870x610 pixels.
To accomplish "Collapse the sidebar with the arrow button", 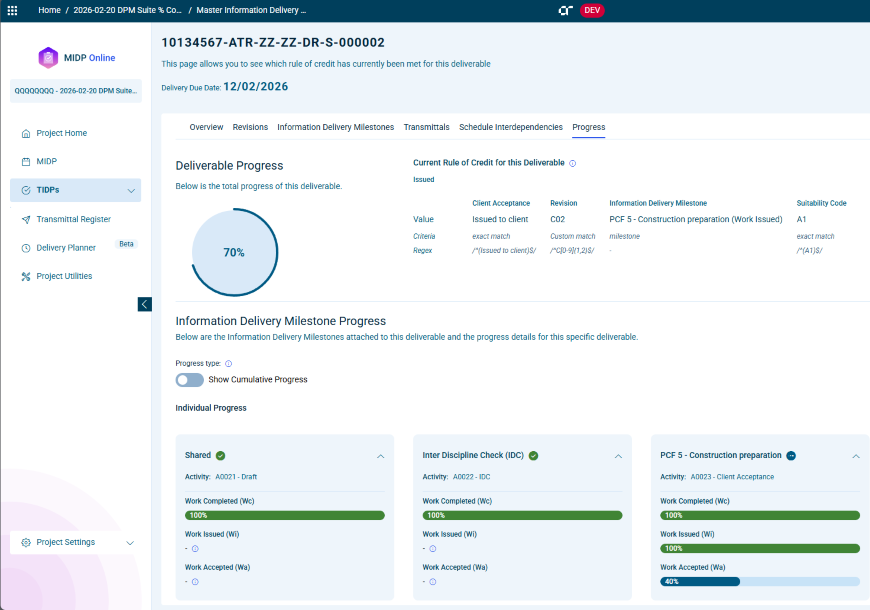I will point(144,304).
